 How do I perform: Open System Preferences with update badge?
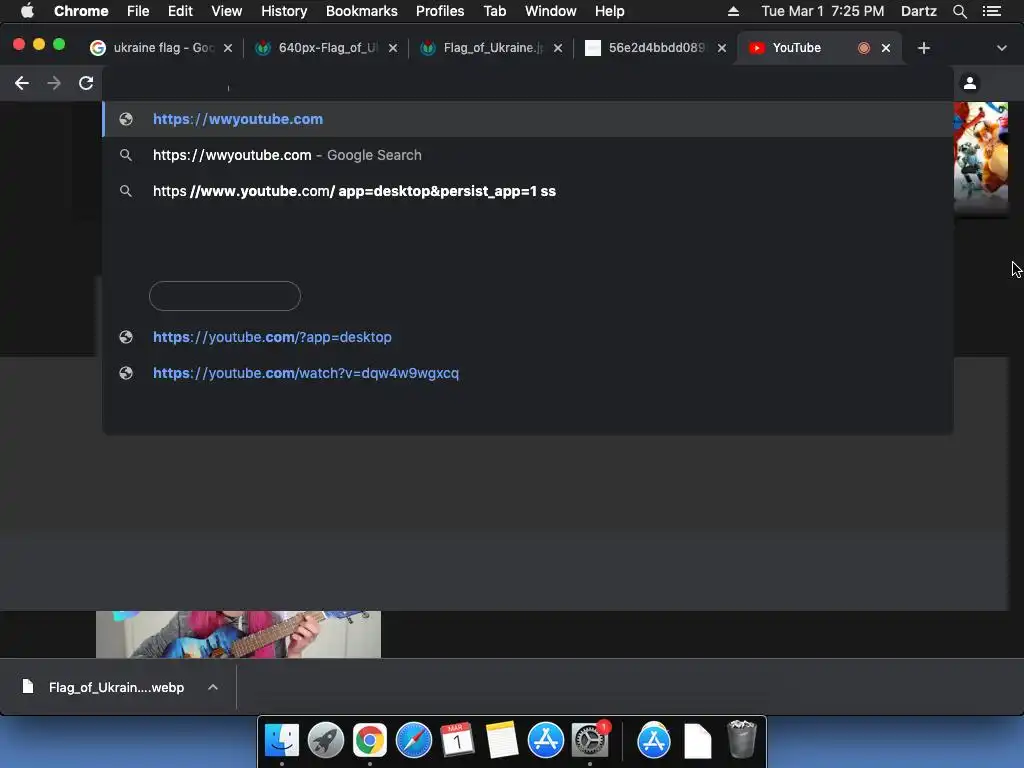coord(590,741)
